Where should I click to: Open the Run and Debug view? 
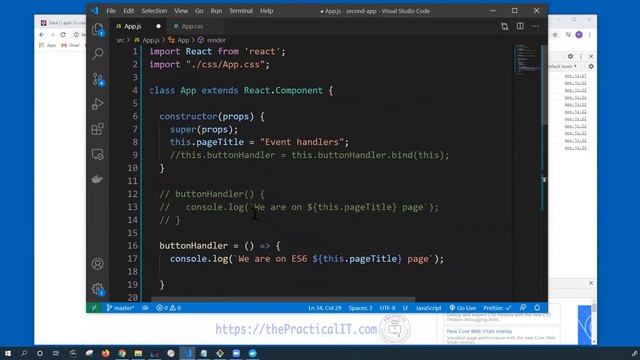[98, 104]
